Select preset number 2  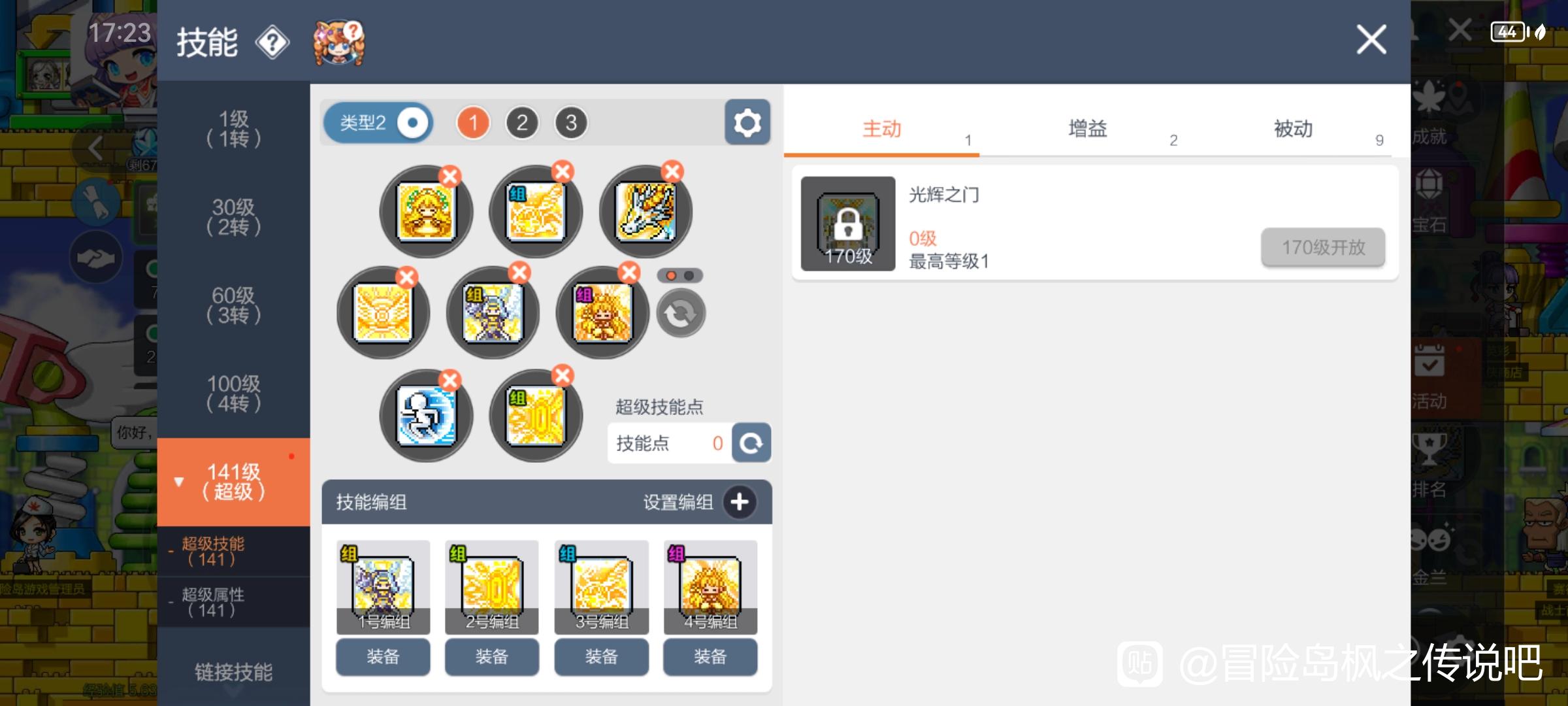click(521, 122)
